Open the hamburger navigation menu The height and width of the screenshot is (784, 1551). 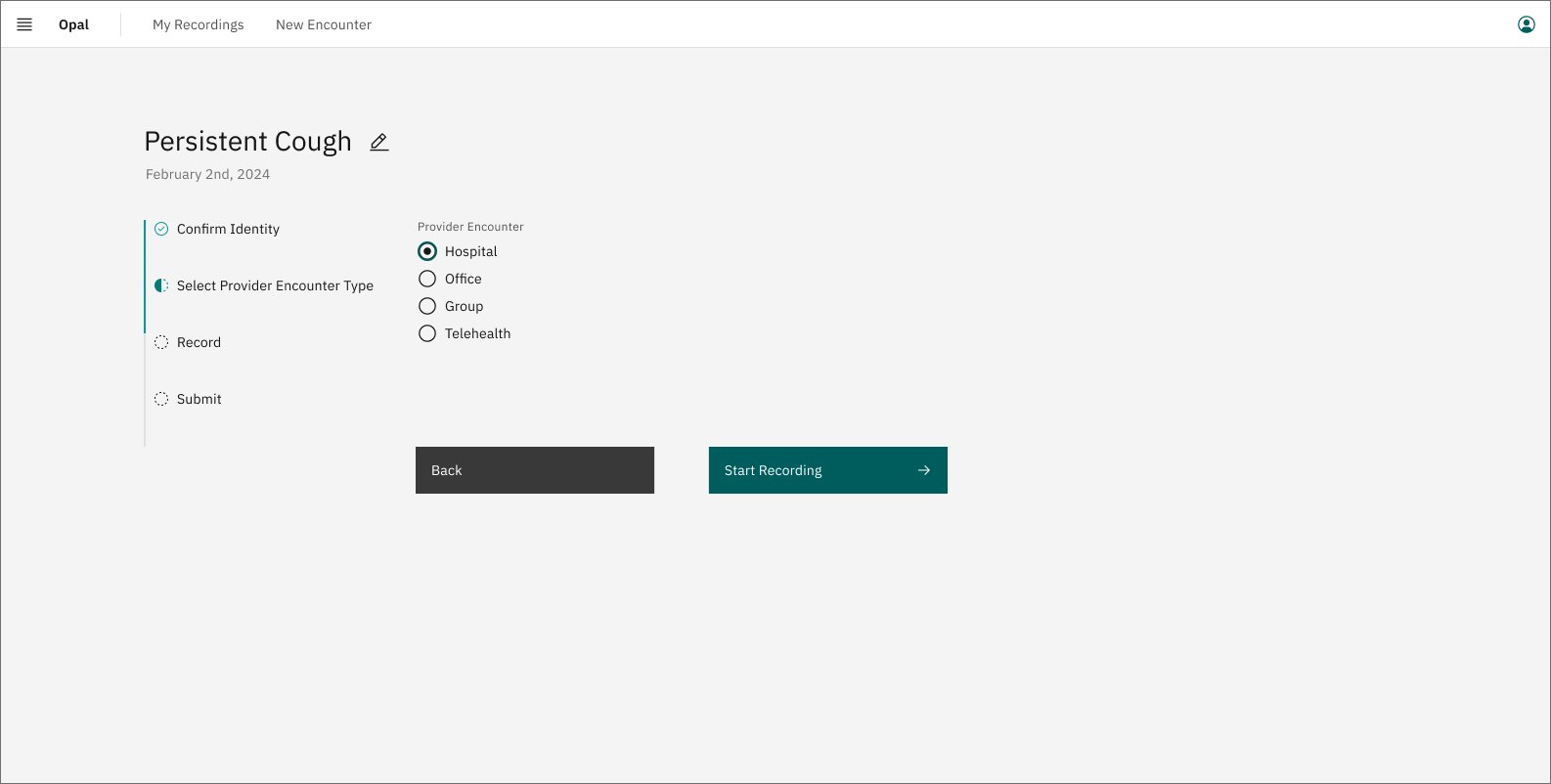(x=24, y=24)
